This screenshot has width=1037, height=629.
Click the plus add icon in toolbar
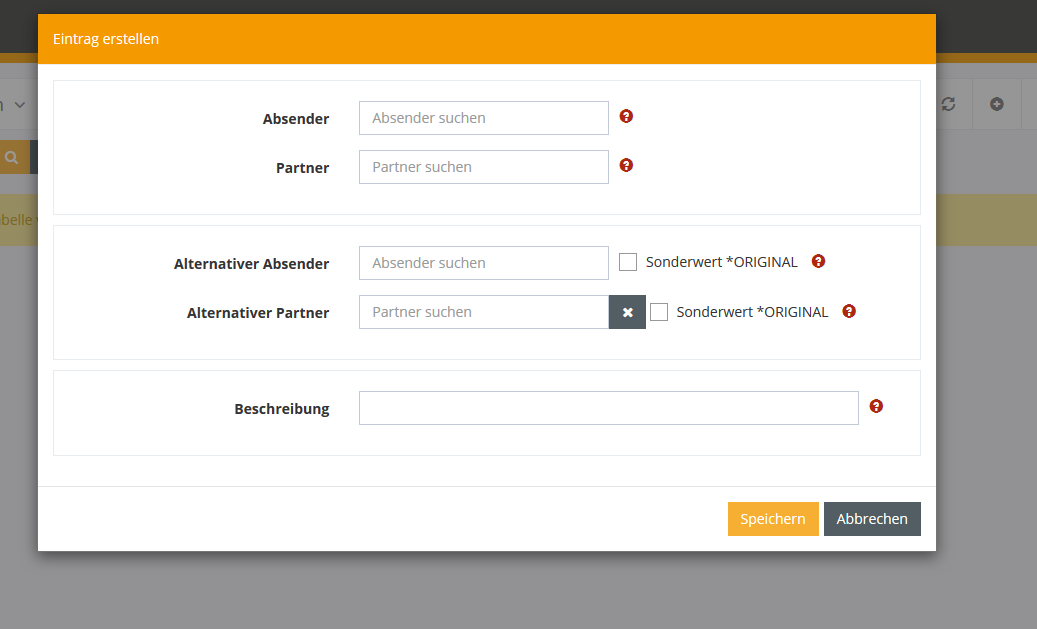[996, 104]
